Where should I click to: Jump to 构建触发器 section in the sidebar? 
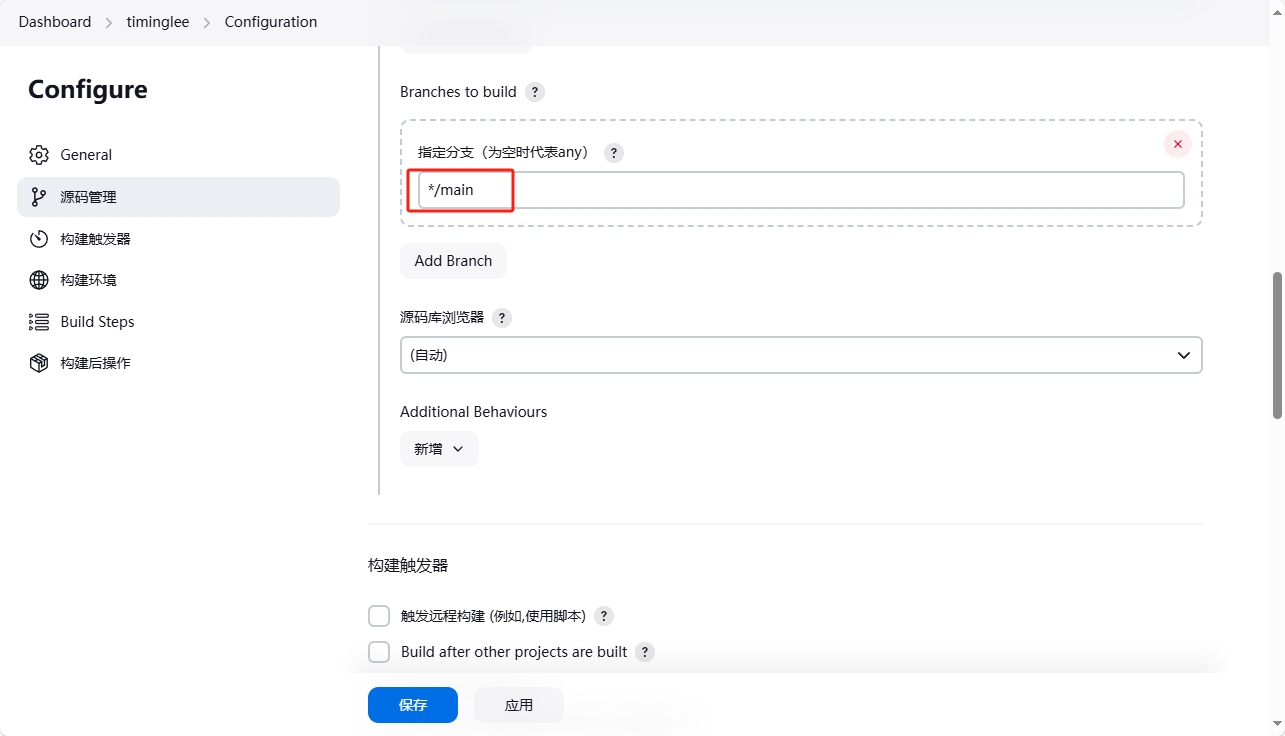178,239
